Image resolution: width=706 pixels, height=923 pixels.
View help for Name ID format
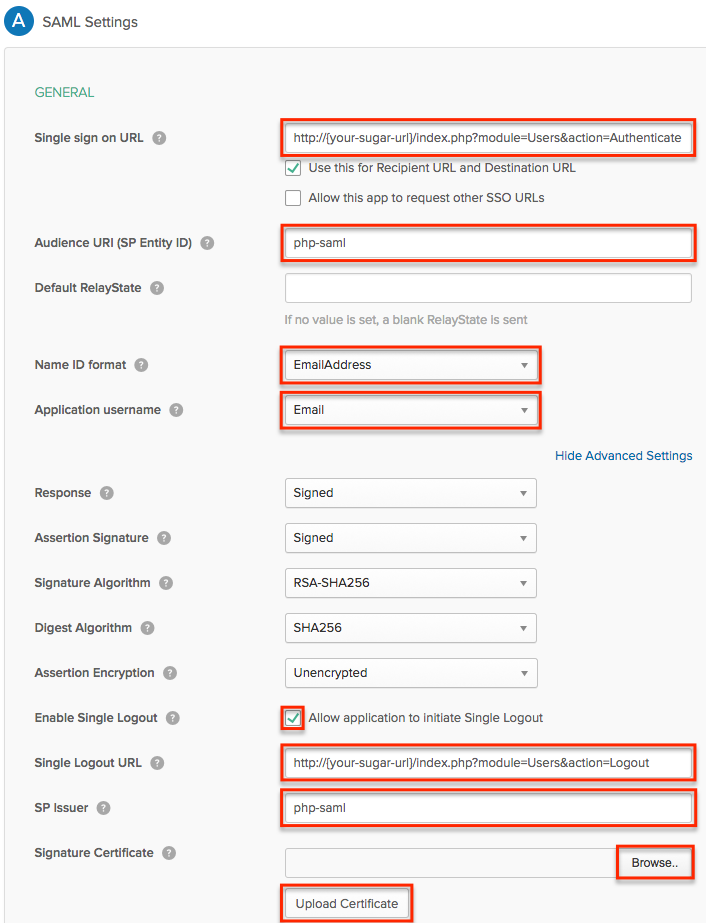[143, 365]
